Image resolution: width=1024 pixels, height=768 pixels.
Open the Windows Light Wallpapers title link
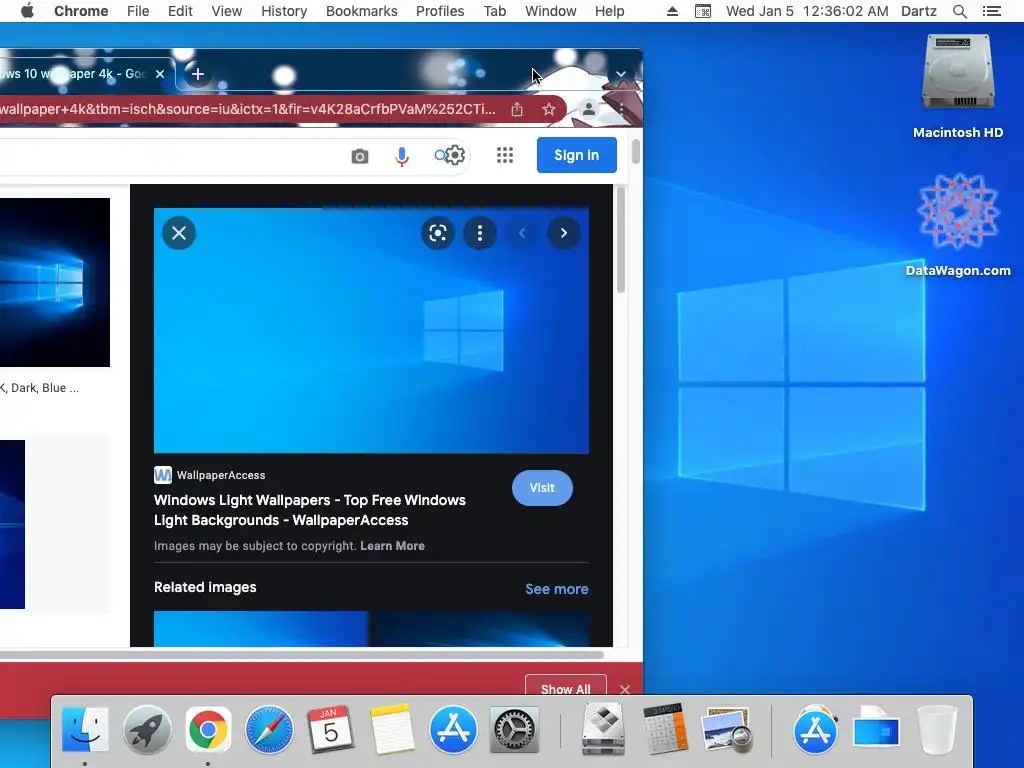pos(310,510)
